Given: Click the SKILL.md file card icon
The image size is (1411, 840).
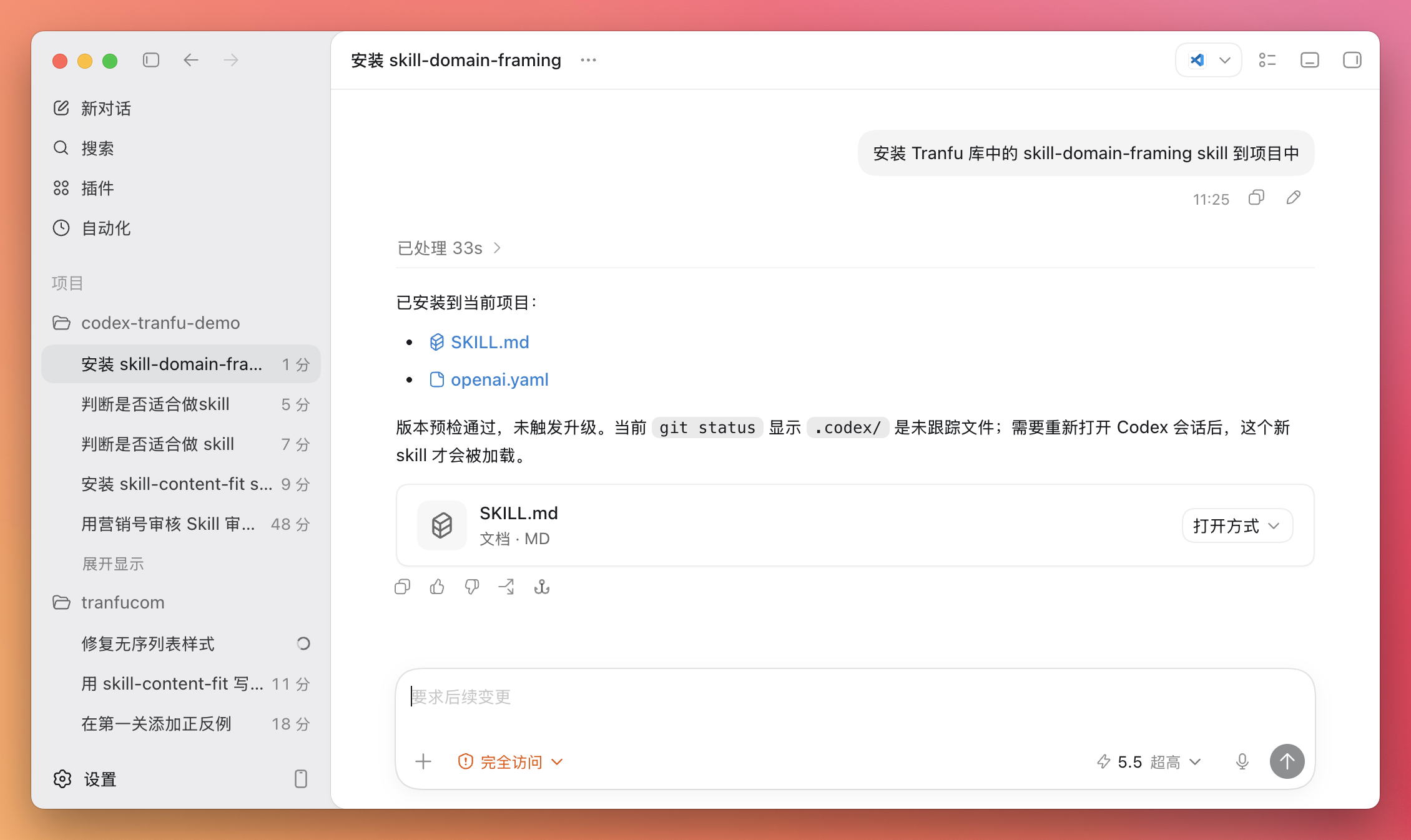Looking at the screenshot, I should click(442, 525).
